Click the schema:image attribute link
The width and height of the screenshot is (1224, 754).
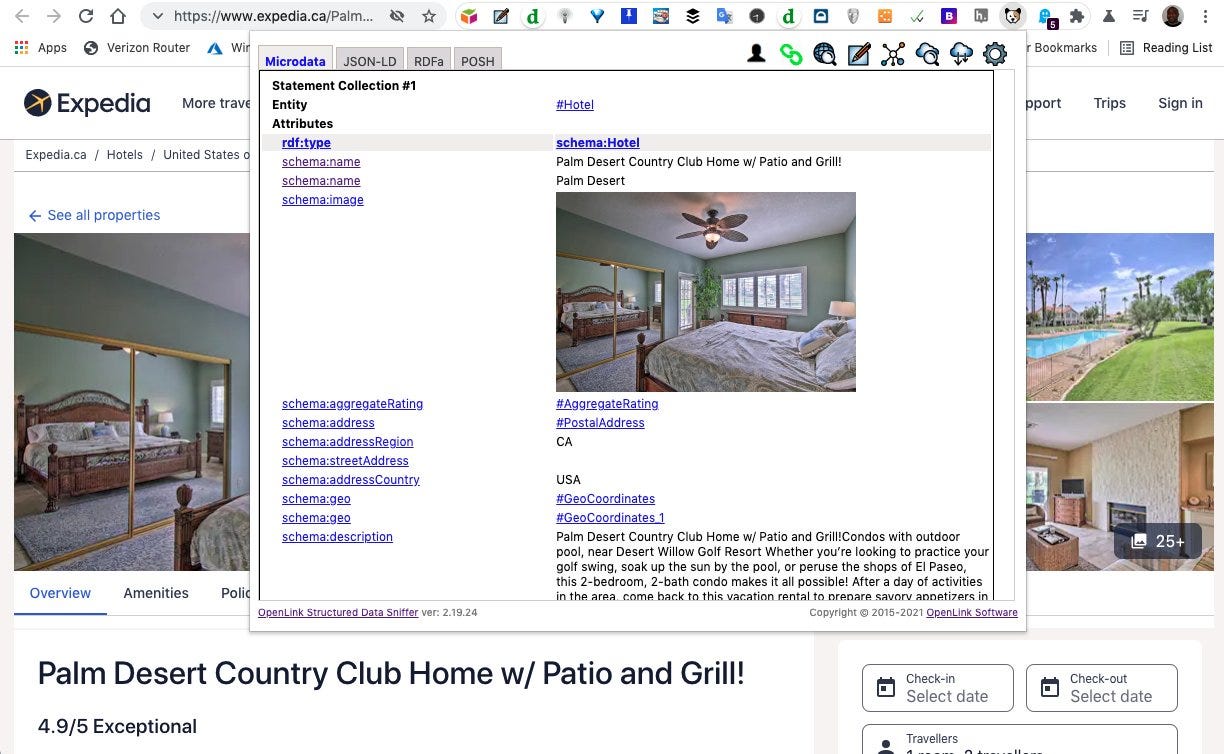point(323,200)
